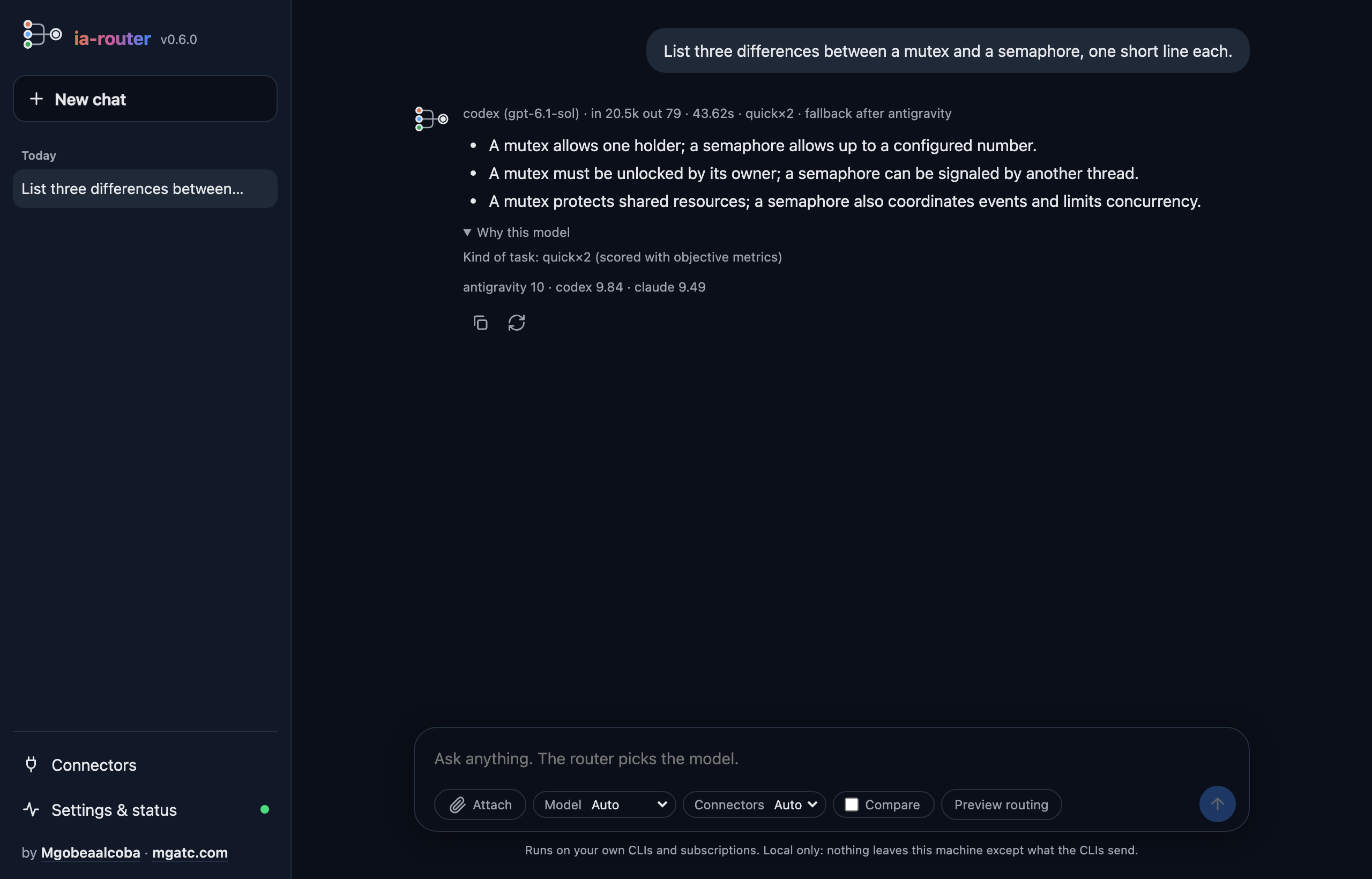Select the "List three differences between..." chat
Screen dimensions: 1372x879
click(x=145, y=189)
